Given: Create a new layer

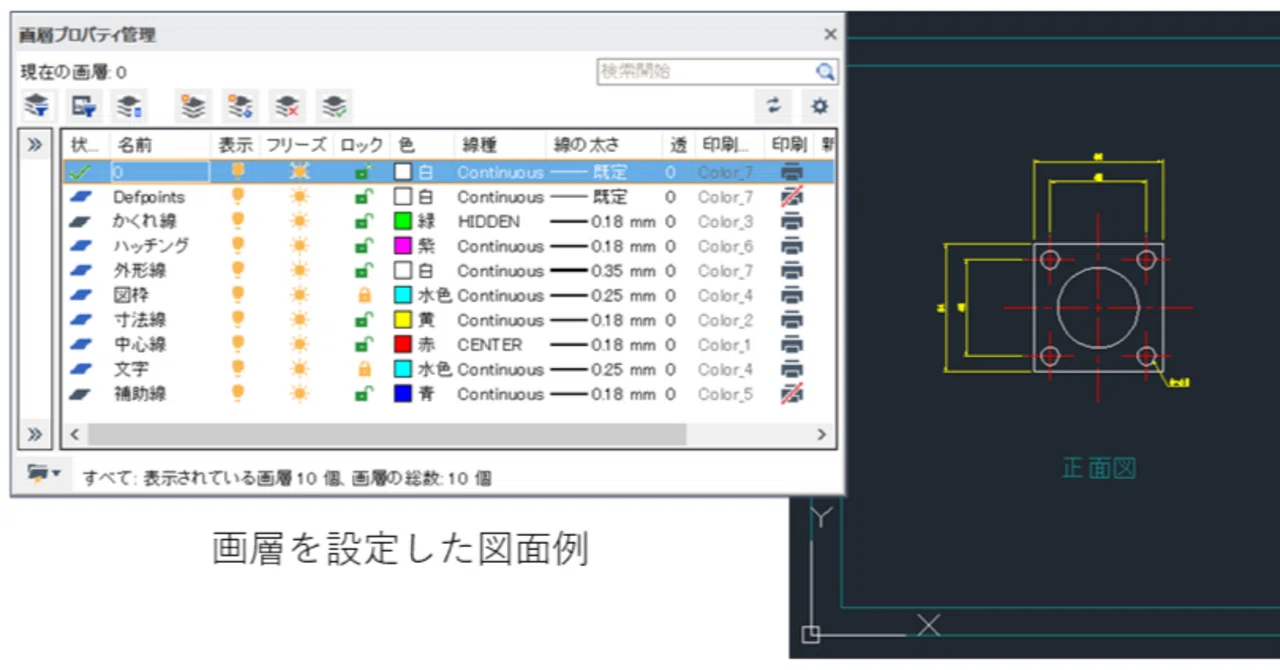Looking at the screenshot, I should pyautogui.click(x=194, y=106).
